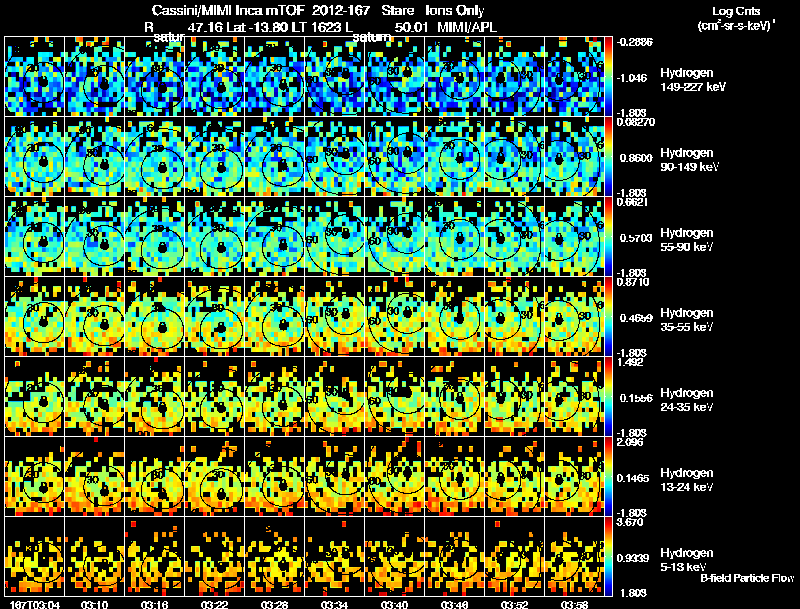Click the 'Stare Ions Only' title text
This screenshot has height=609, width=800.
pyautogui.click(x=433, y=11)
